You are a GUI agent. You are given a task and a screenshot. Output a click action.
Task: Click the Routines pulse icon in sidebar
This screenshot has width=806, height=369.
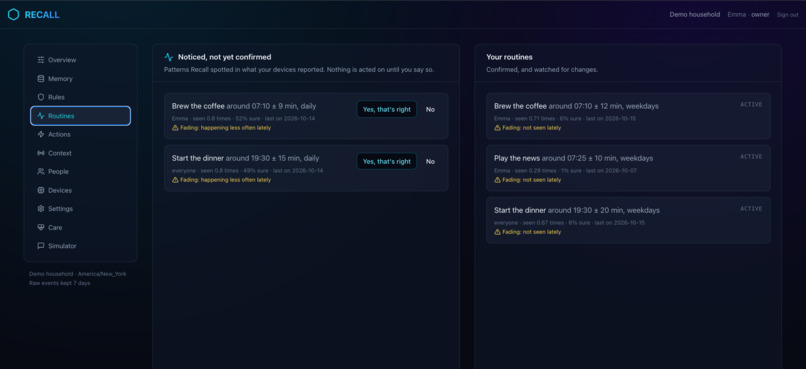41,116
